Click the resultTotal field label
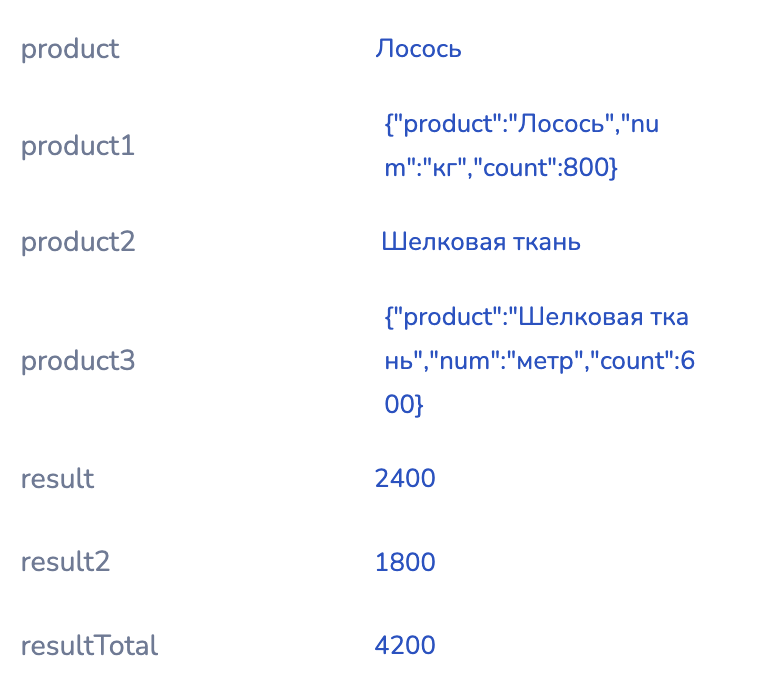The image size is (770, 692). point(89,645)
